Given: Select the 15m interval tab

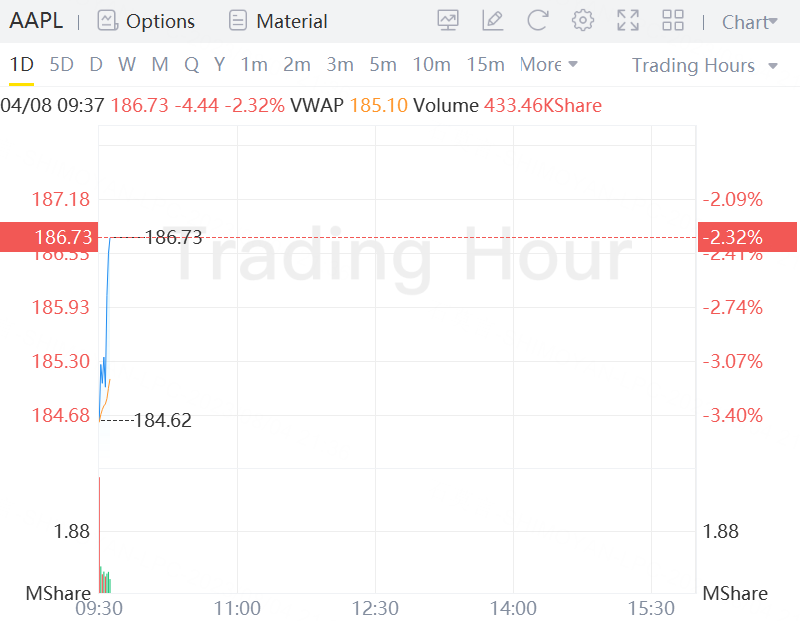Looking at the screenshot, I should pyautogui.click(x=485, y=65).
